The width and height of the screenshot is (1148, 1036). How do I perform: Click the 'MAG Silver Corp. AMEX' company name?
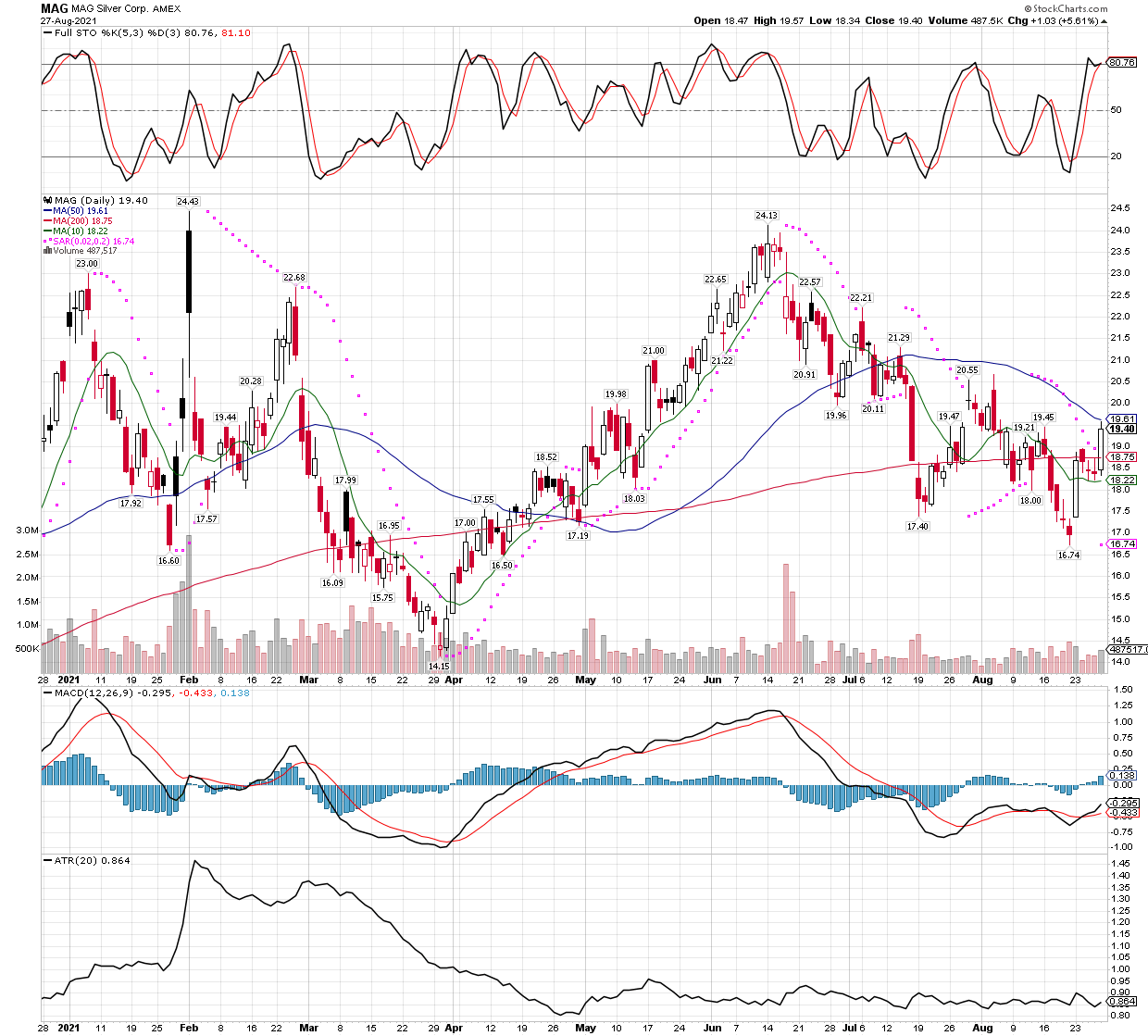click(x=126, y=9)
